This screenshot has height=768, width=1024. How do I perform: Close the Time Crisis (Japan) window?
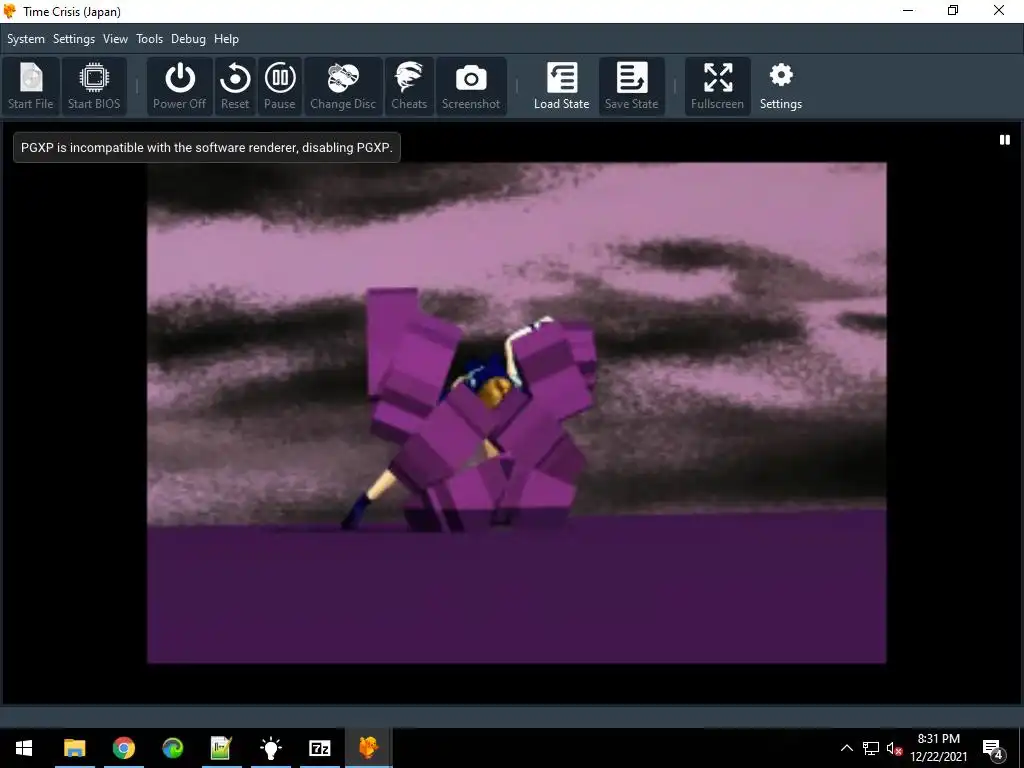pyautogui.click(x=999, y=11)
